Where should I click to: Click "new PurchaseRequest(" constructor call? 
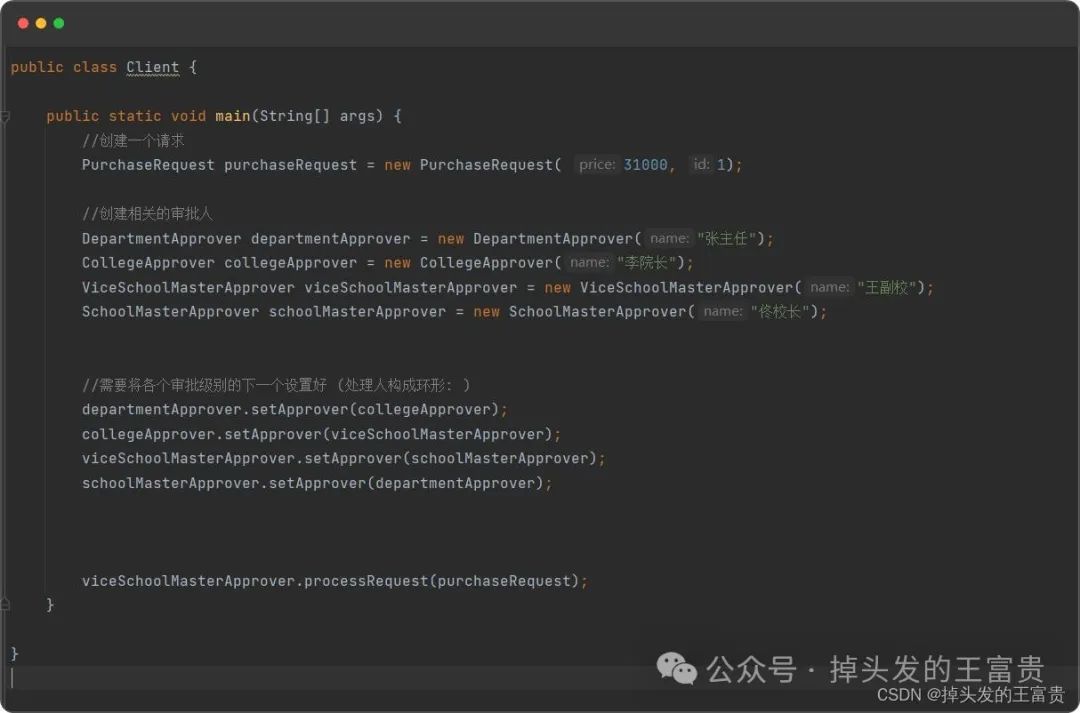point(472,165)
